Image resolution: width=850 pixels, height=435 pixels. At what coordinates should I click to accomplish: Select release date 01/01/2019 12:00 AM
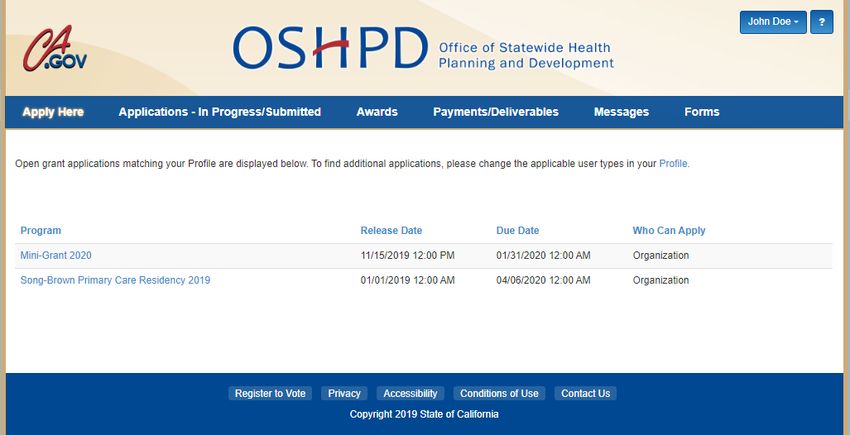click(408, 280)
